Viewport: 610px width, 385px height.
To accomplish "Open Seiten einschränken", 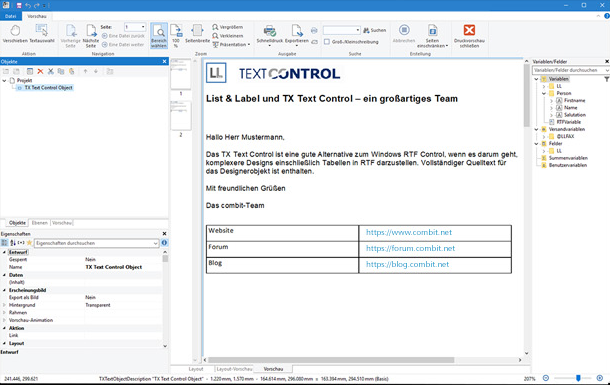I will pos(432,36).
